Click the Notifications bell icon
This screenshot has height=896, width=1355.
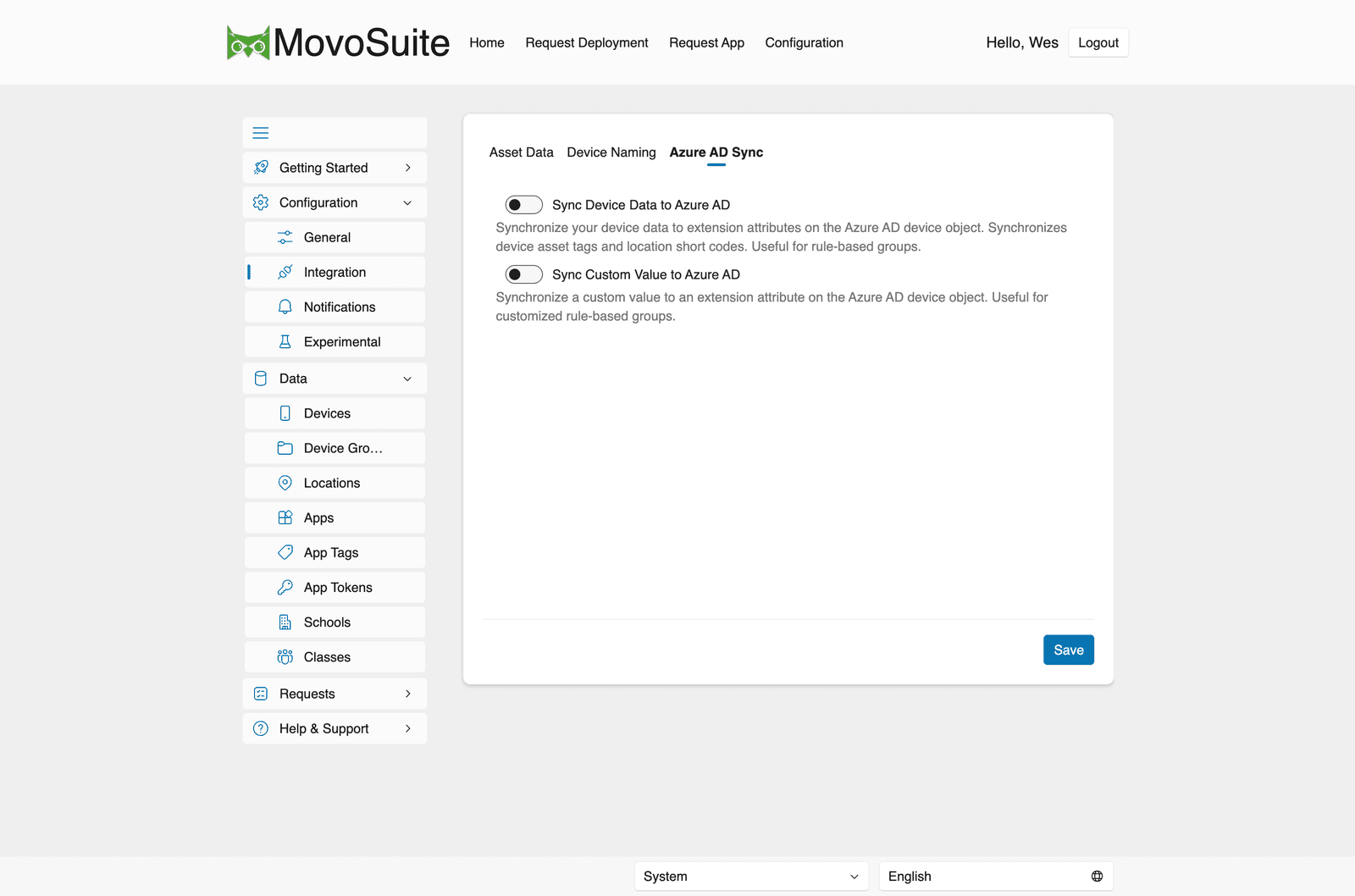coord(285,307)
